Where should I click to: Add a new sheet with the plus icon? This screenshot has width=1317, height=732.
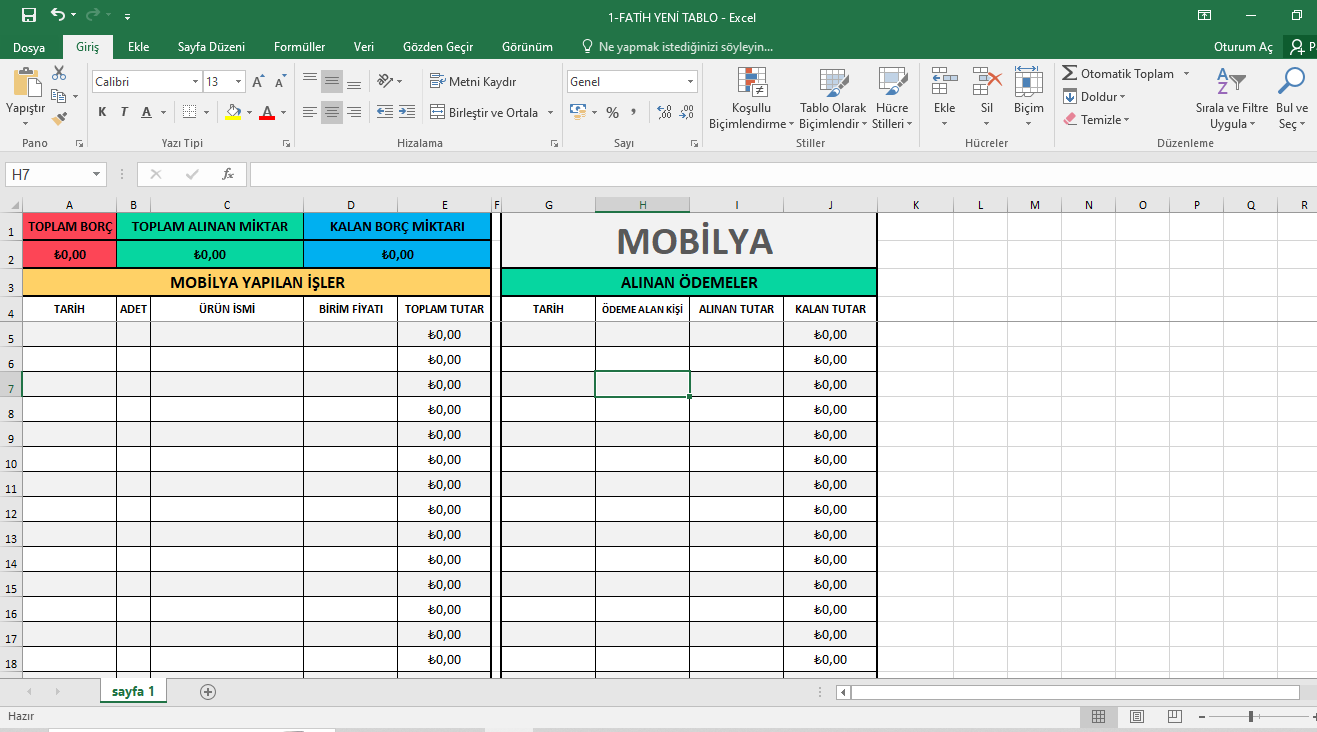point(208,691)
